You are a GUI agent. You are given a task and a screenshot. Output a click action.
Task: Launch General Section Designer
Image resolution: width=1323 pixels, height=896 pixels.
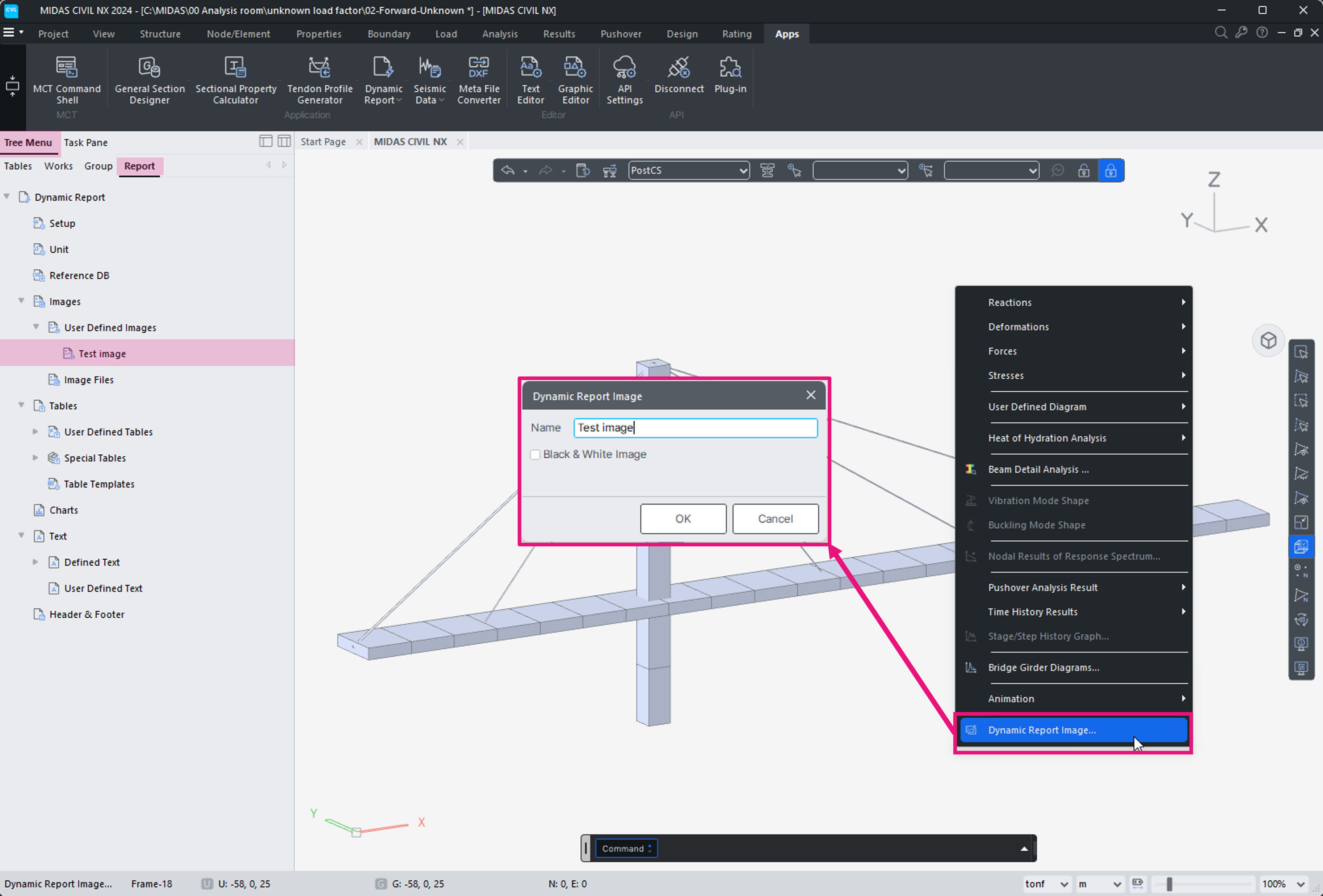(x=149, y=80)
